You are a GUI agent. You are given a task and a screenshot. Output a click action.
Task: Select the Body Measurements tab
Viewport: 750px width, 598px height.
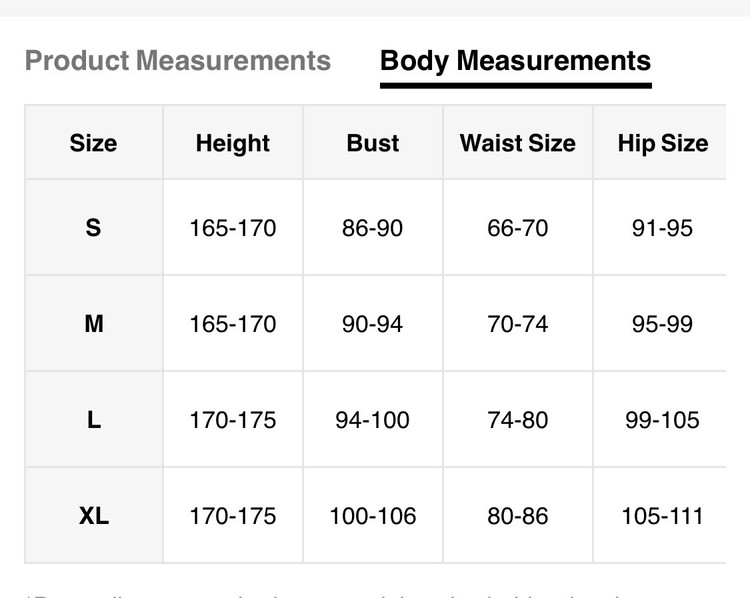point(515,61)
